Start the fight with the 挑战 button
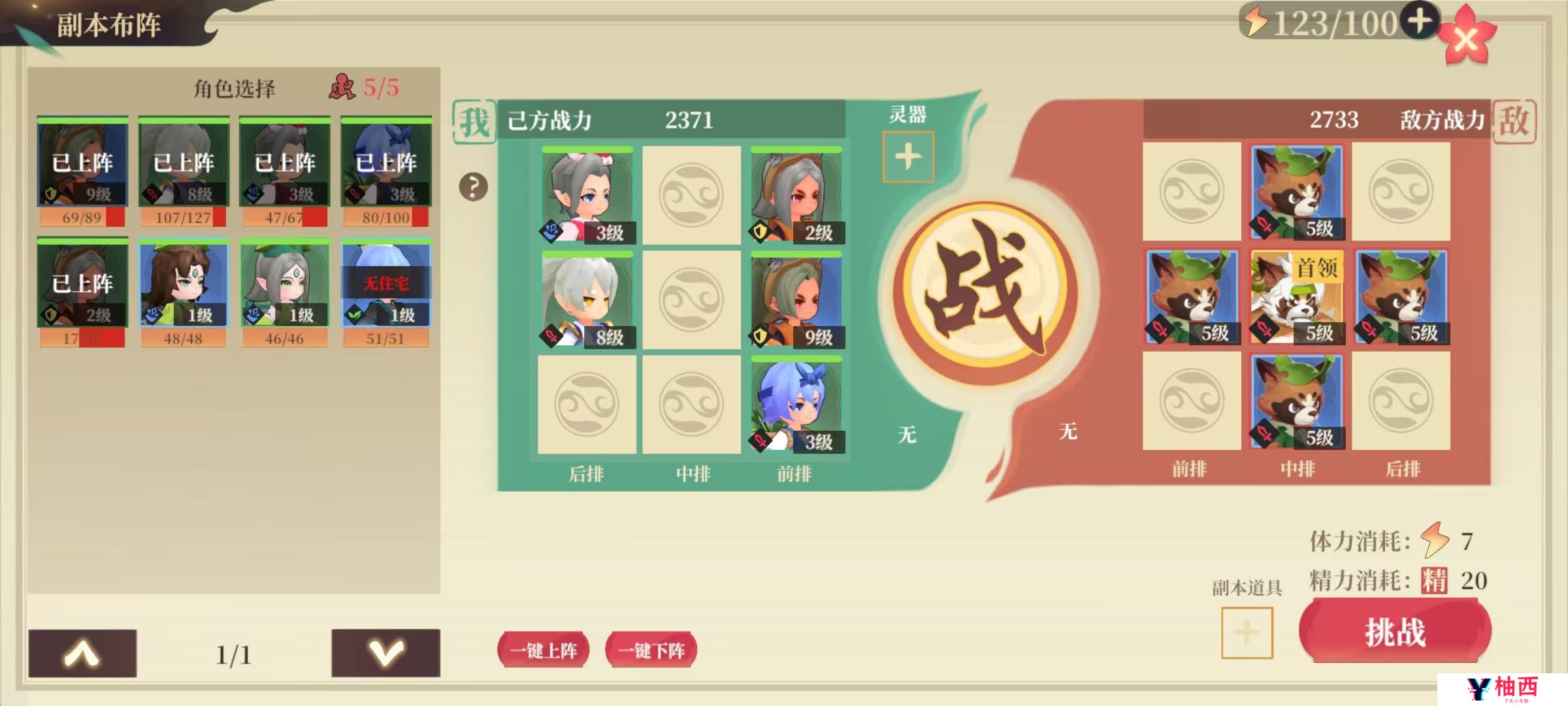 tap(1395, 631)
